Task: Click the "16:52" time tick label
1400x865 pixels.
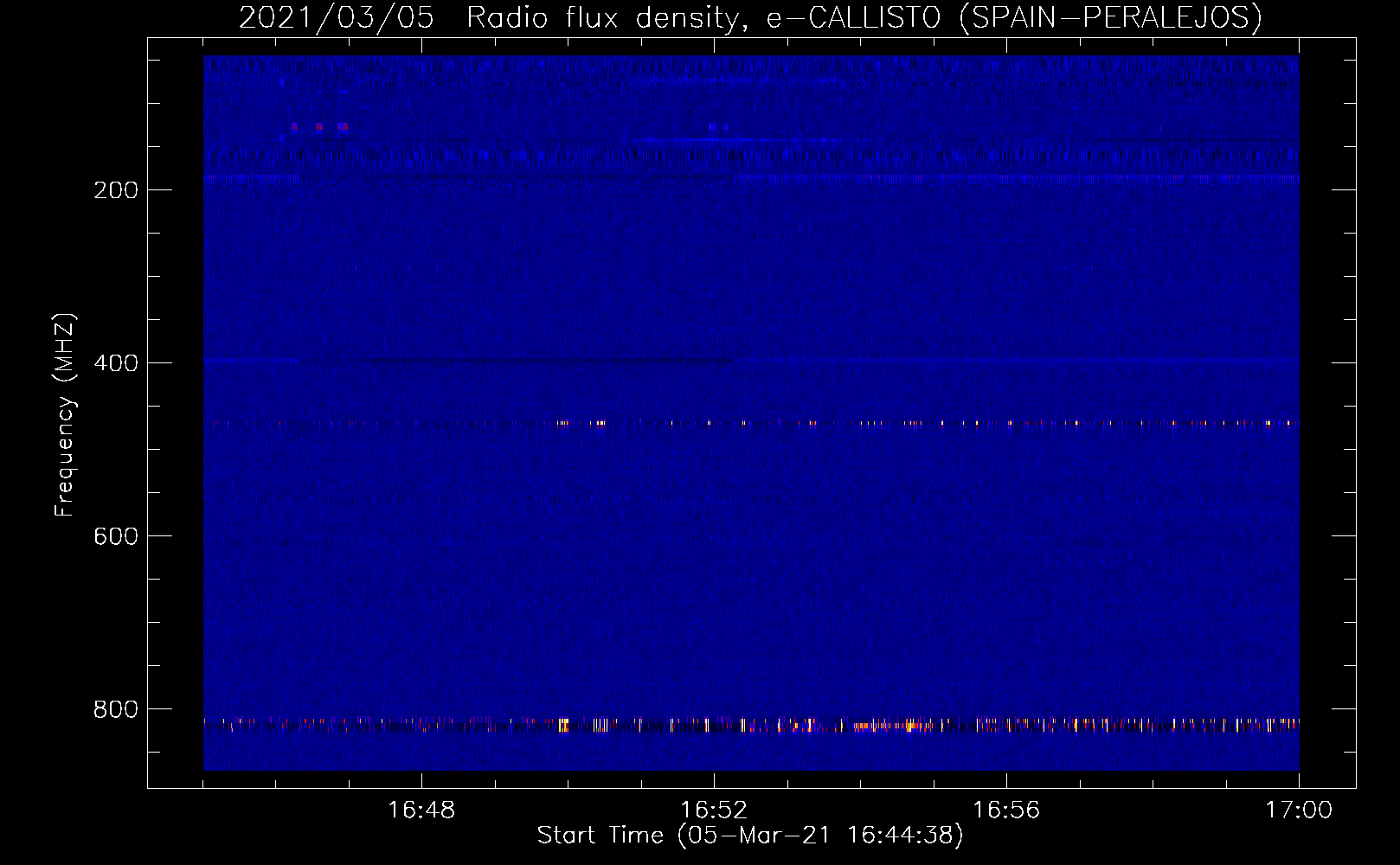Action: [714, 811]
